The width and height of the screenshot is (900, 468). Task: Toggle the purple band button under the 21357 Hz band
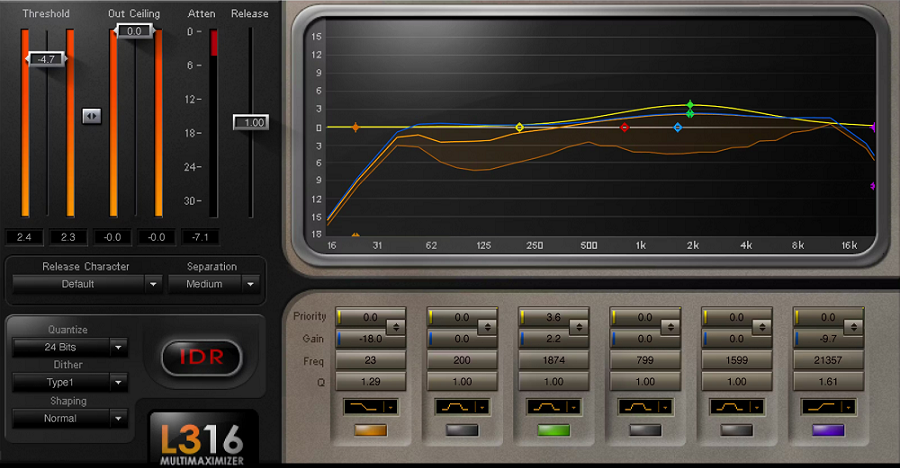pos(828,430)
